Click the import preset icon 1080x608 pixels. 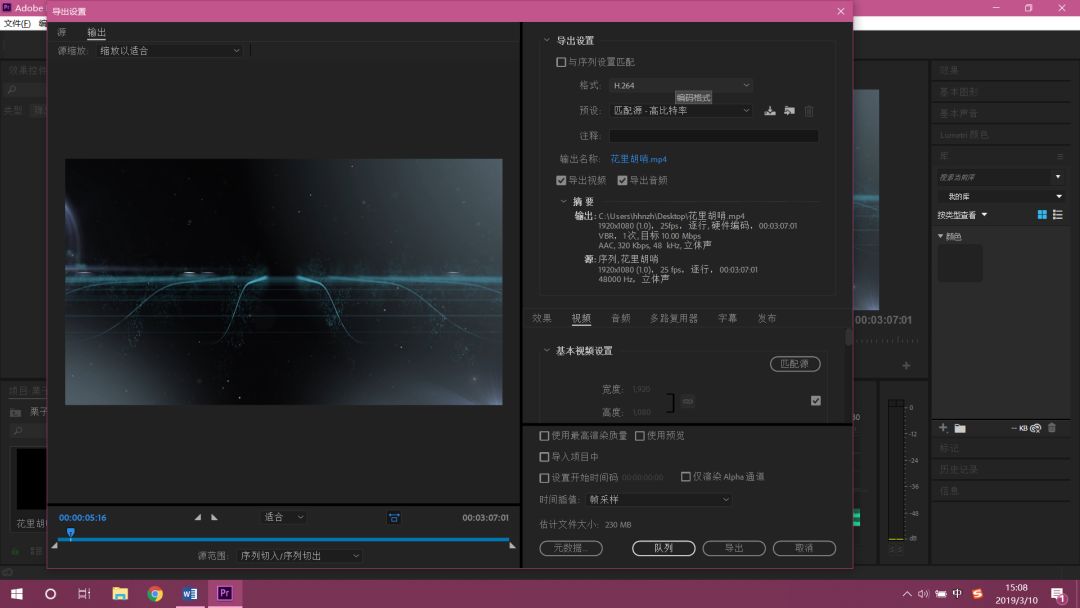(x=789, y=111)
